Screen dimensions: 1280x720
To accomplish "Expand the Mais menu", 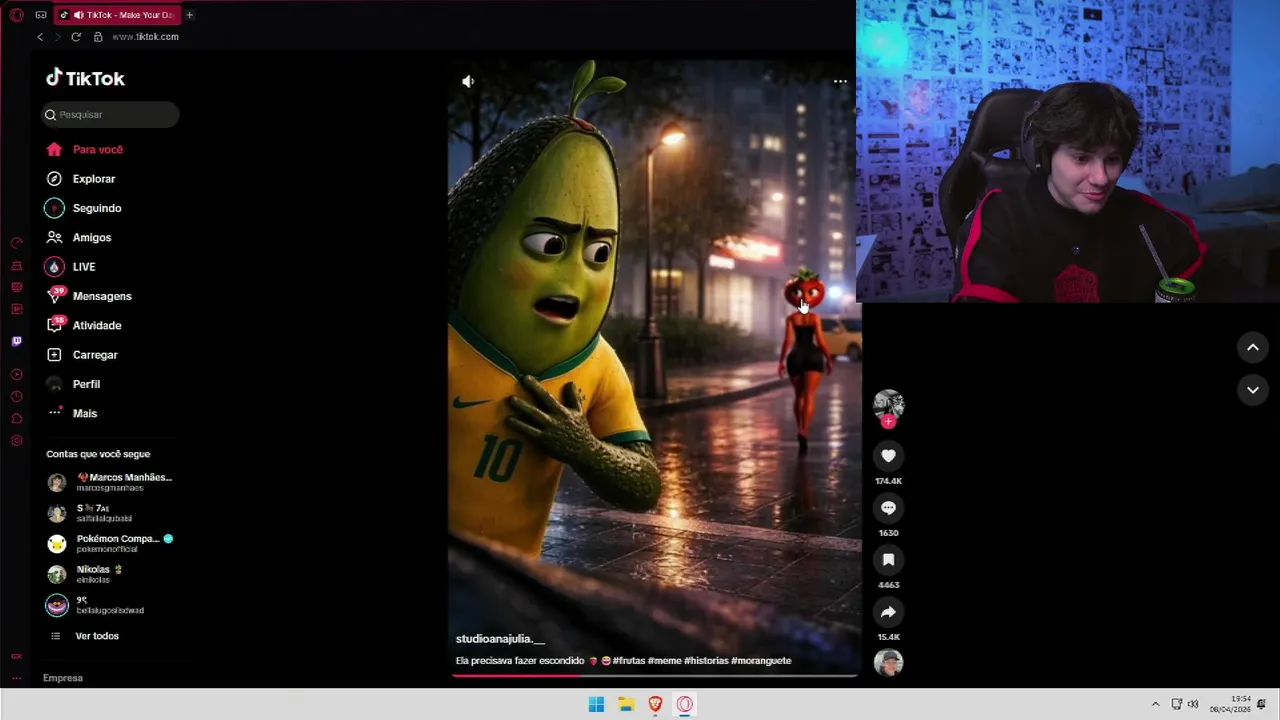I will pos(72,413).
